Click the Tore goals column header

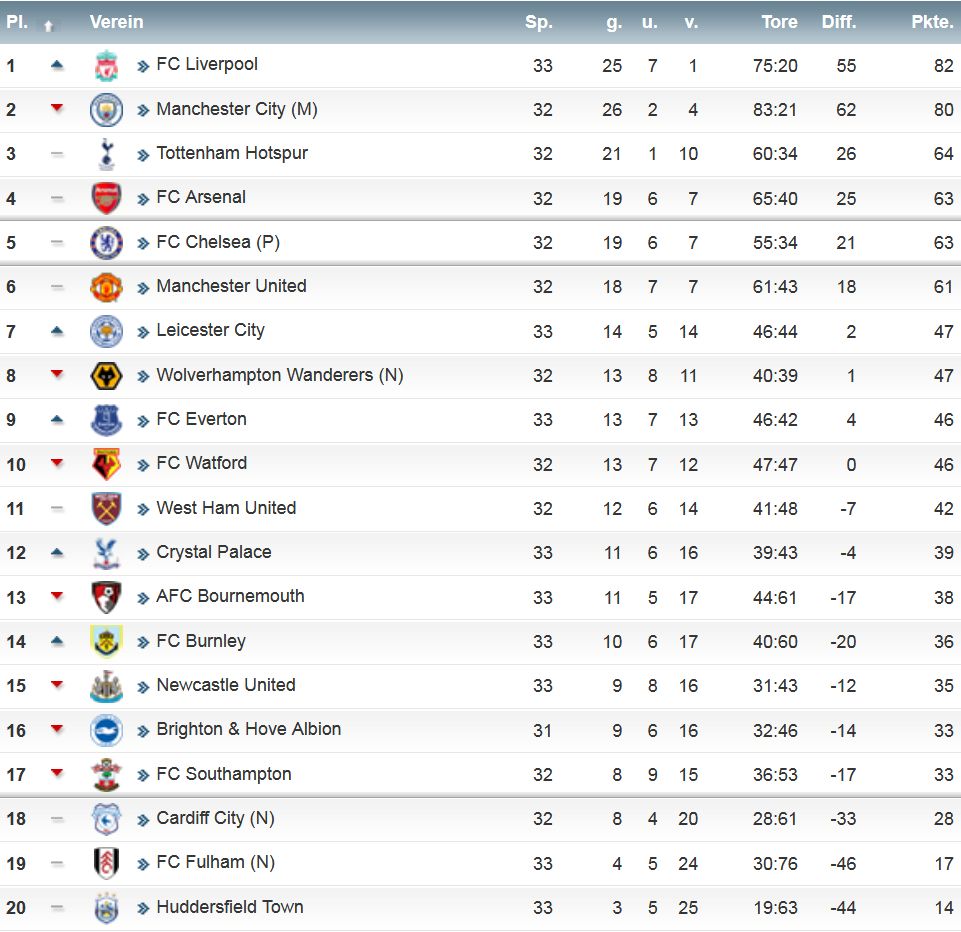point(779,22)
